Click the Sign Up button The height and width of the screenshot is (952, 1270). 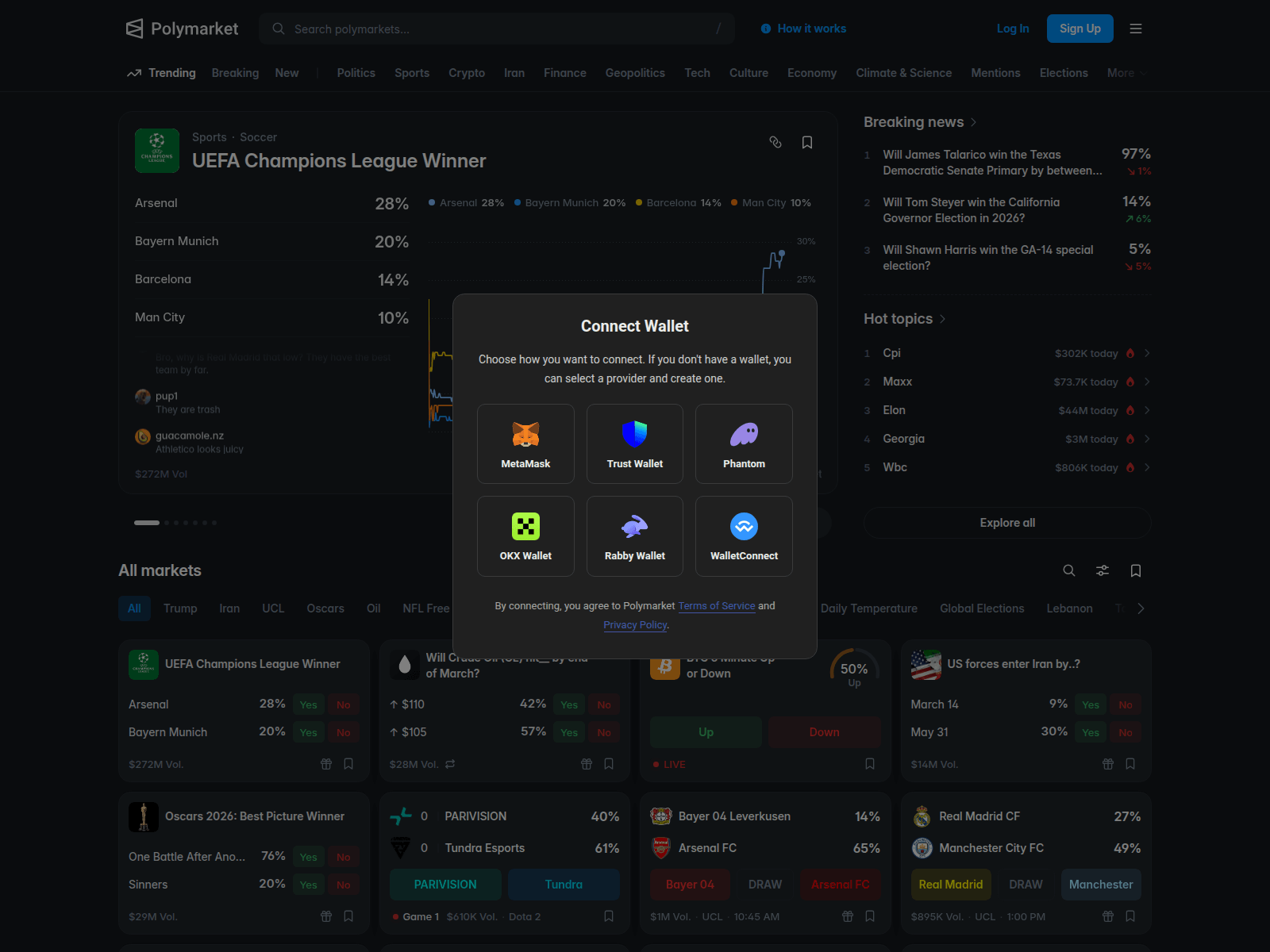[x=1079, y=29]
